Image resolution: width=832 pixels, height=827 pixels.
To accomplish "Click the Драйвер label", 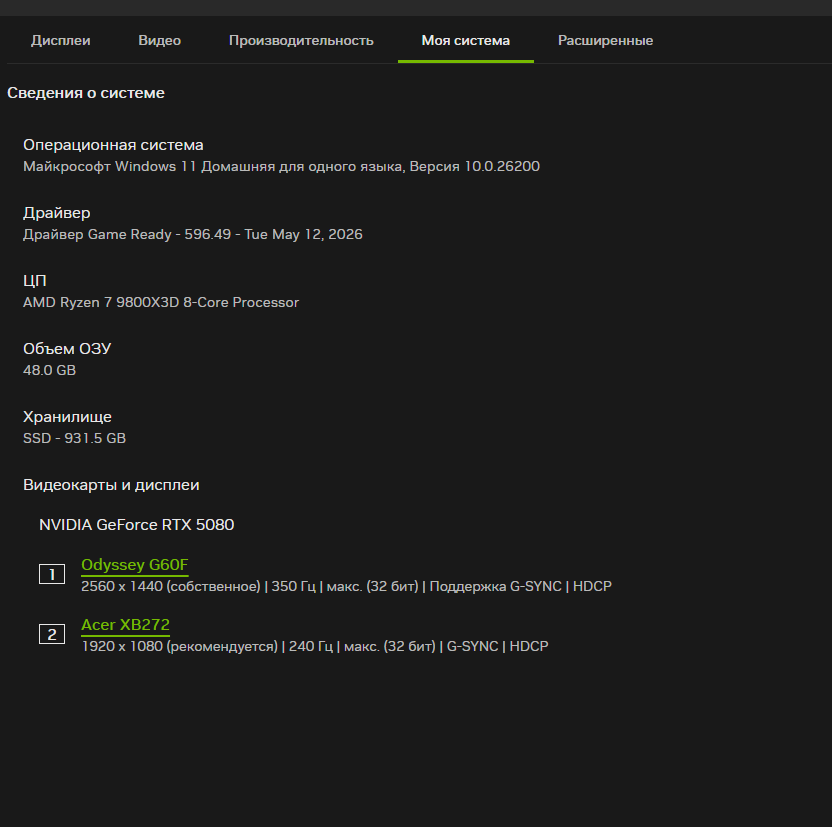I will pos(57,213).
